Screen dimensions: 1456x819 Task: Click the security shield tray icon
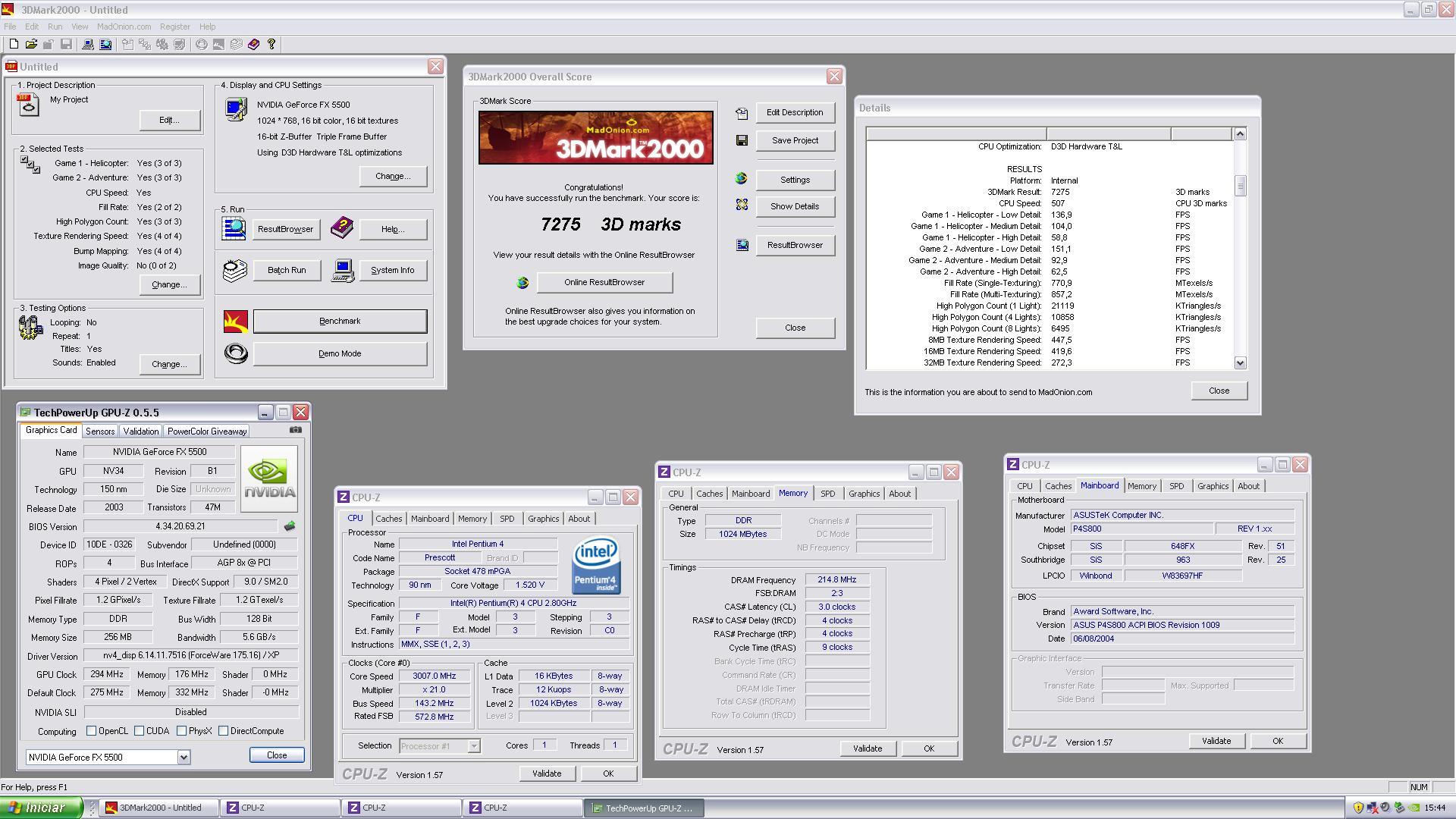click(x=1358, y=808)
